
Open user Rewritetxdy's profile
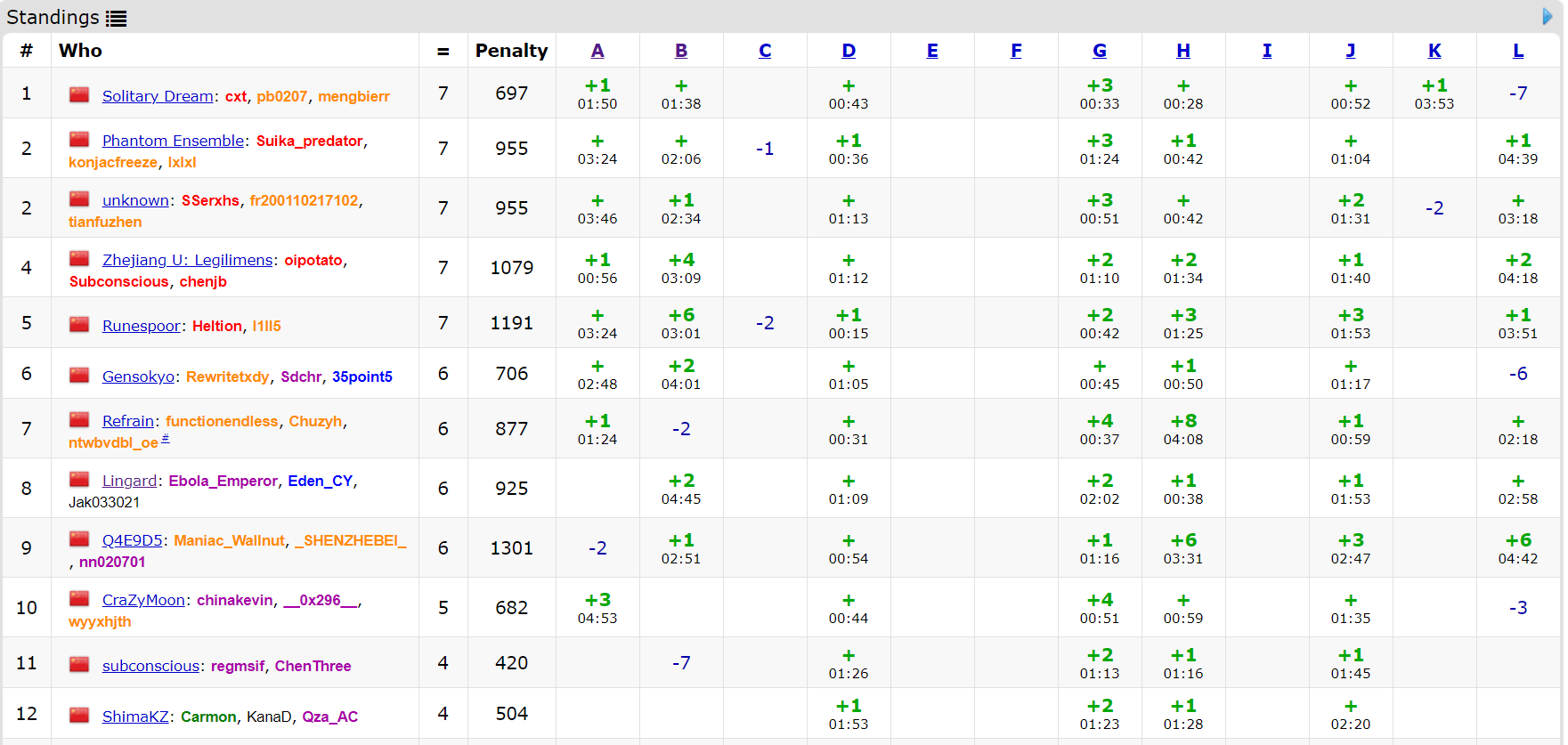coord(227,377)
